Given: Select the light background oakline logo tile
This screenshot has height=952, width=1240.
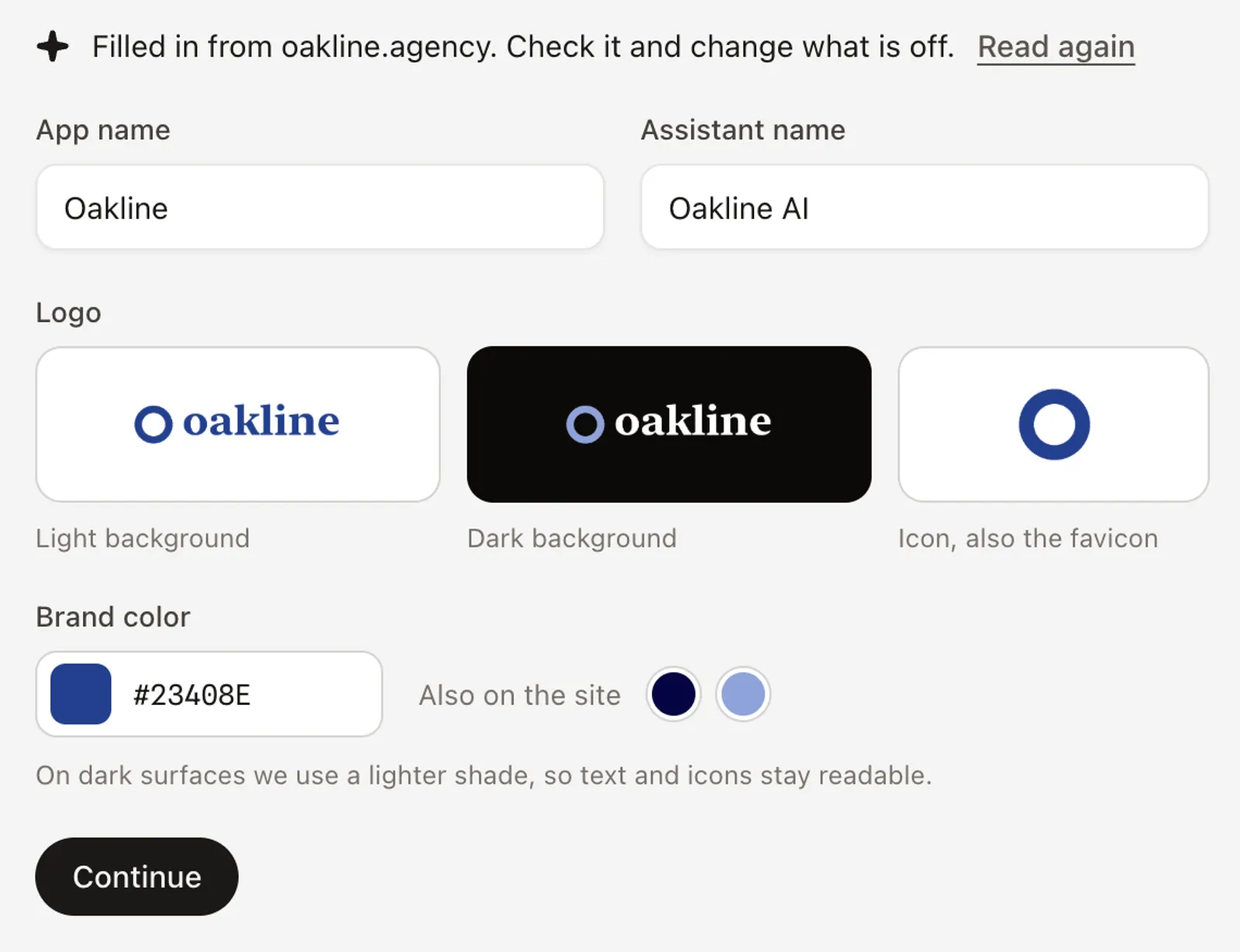Looking at the screenshot, I should (238, 424).
